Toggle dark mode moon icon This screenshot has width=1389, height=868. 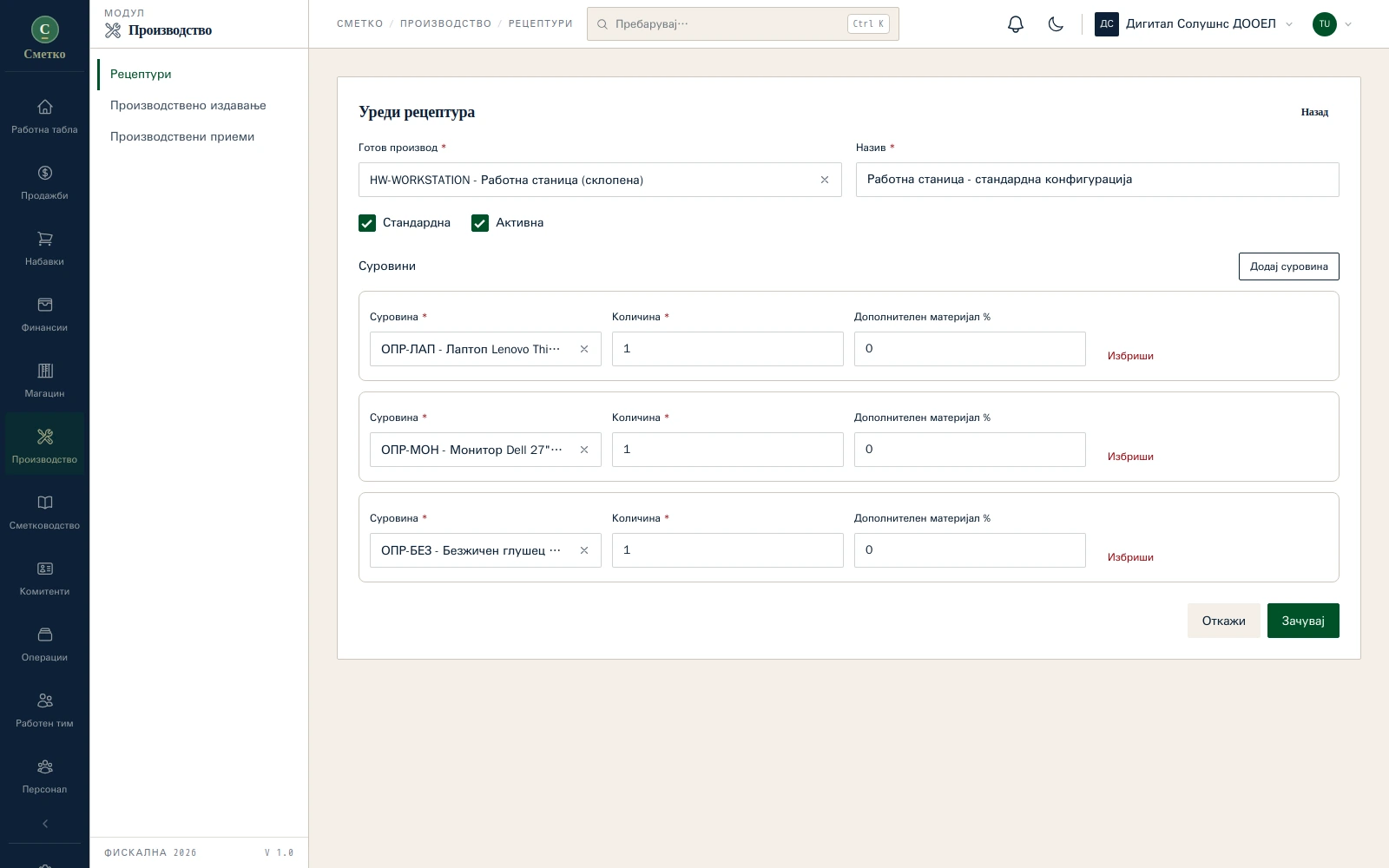1056,24
